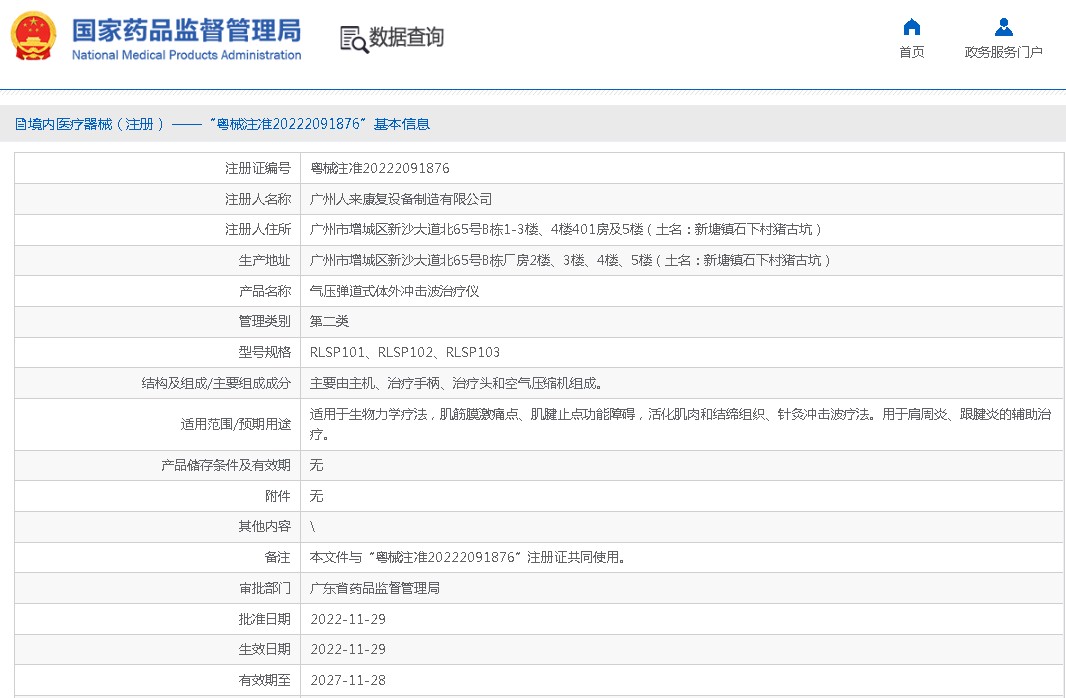Open the 政务服务门户 text link
Screen dimensions: 1066x698
(1003, 52)
